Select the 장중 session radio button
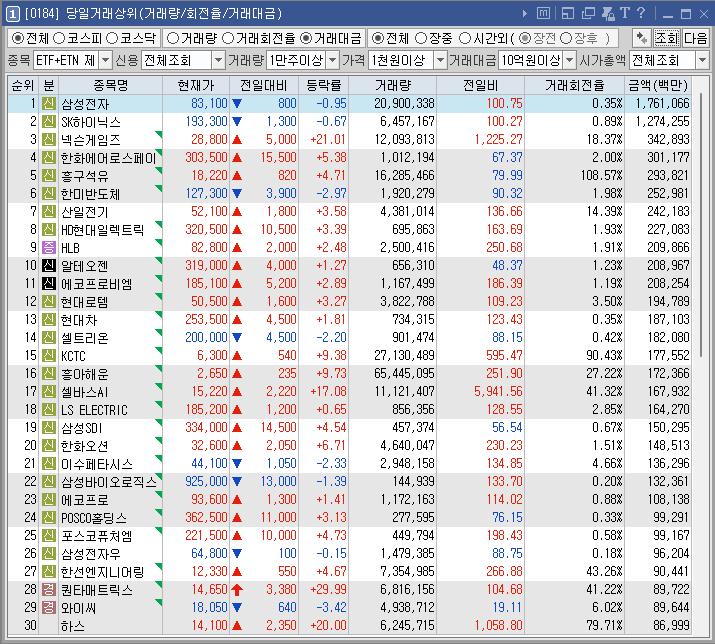This screenshot has width=715, height=644. tap(421, 38)
